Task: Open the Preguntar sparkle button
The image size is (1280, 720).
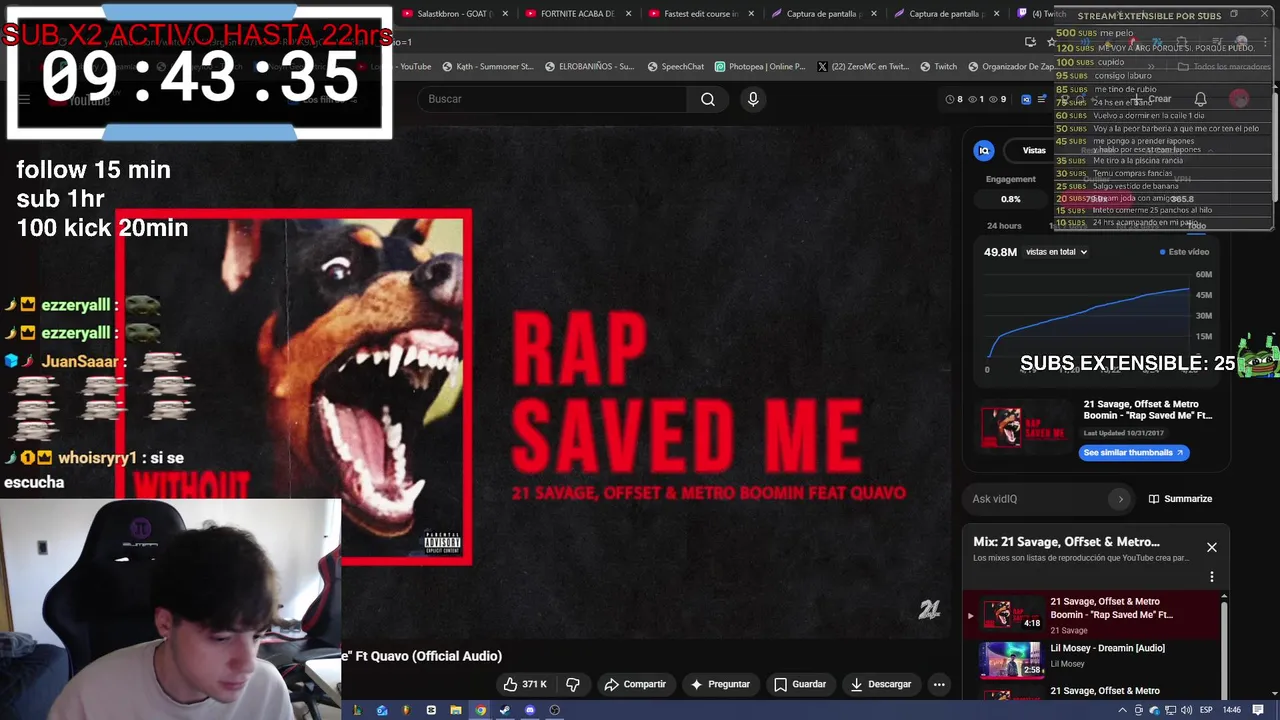Action: 720,684
